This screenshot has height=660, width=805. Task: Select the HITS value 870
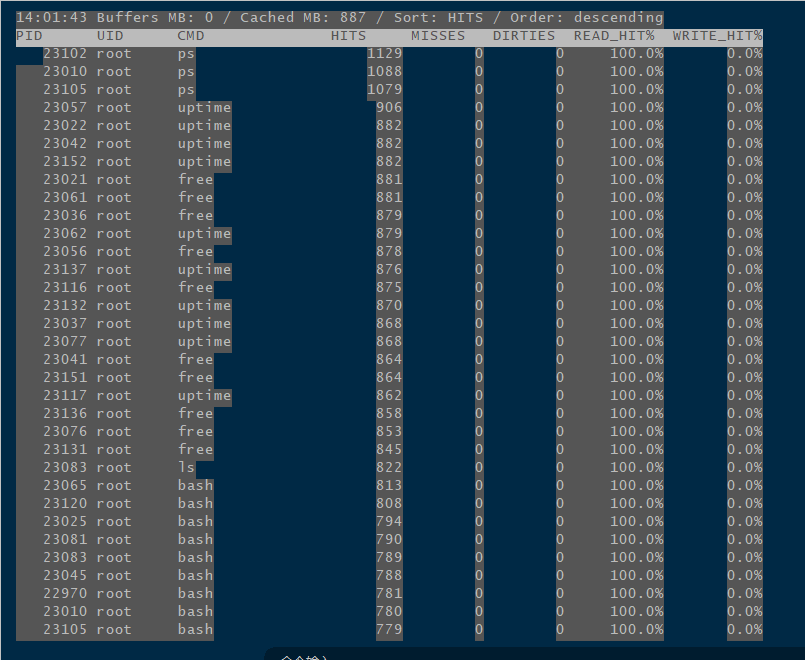tap(389, 305)
